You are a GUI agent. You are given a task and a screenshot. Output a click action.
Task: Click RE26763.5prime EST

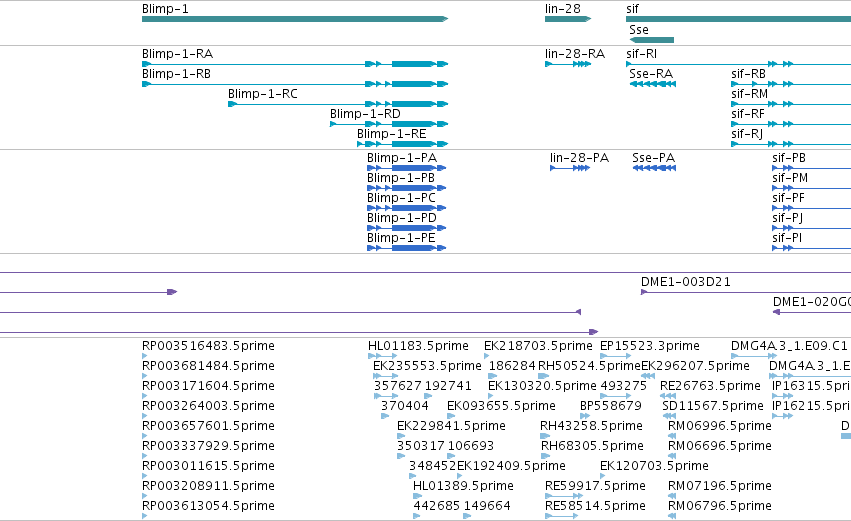pos(668,396)
